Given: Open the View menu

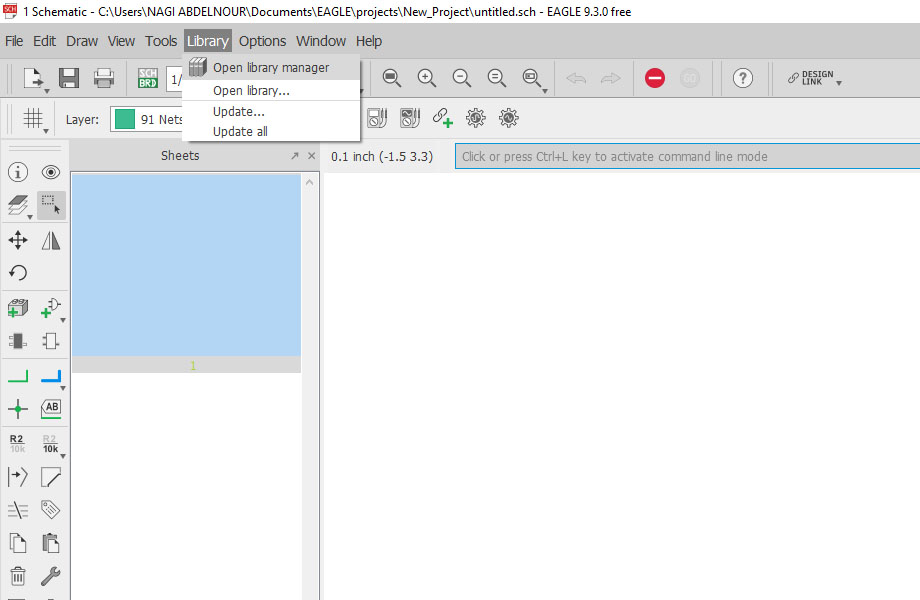Looking at the screenshot, I should point(121,41).
